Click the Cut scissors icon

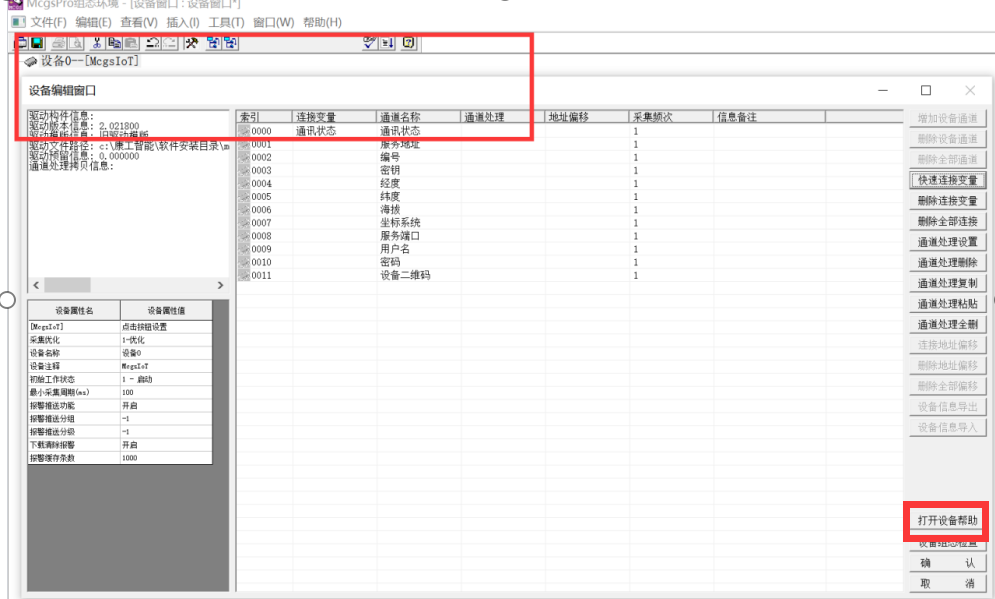click(97, 43)
